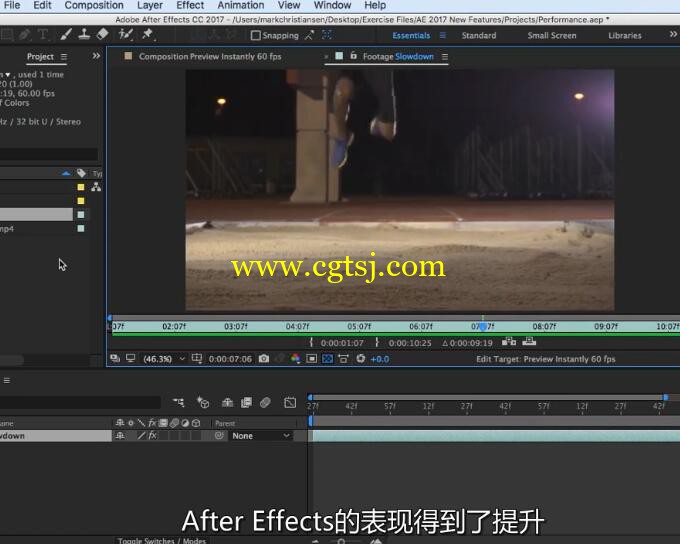The width and height of the screenshot is (680, 544).
Task: Click the Graph Editor icon
Action: (290, 403)
